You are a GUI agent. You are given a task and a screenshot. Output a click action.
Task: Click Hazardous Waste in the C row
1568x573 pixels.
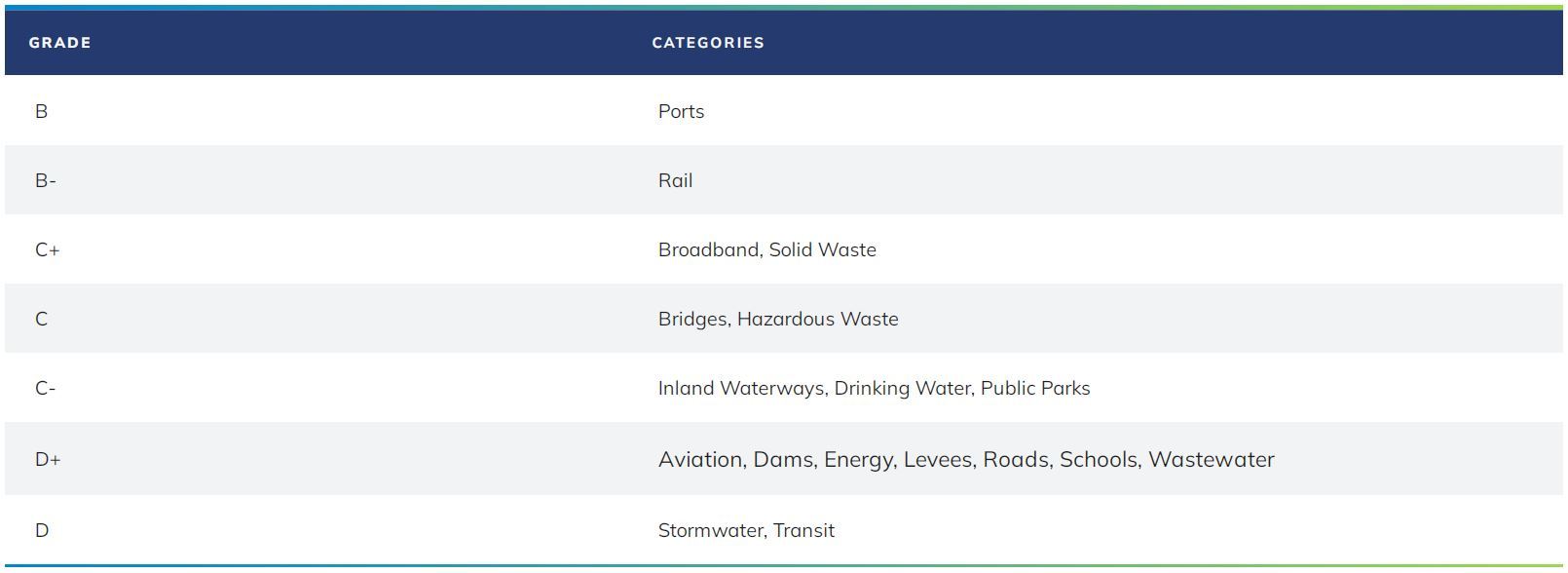coord(818,319)
